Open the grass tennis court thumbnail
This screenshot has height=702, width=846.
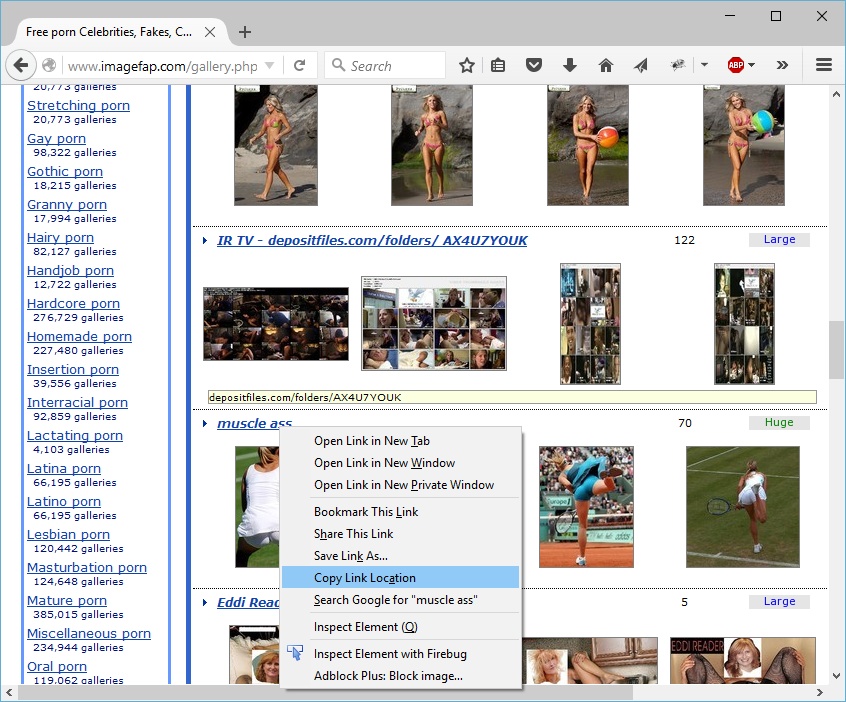click(x=742, y=507)
